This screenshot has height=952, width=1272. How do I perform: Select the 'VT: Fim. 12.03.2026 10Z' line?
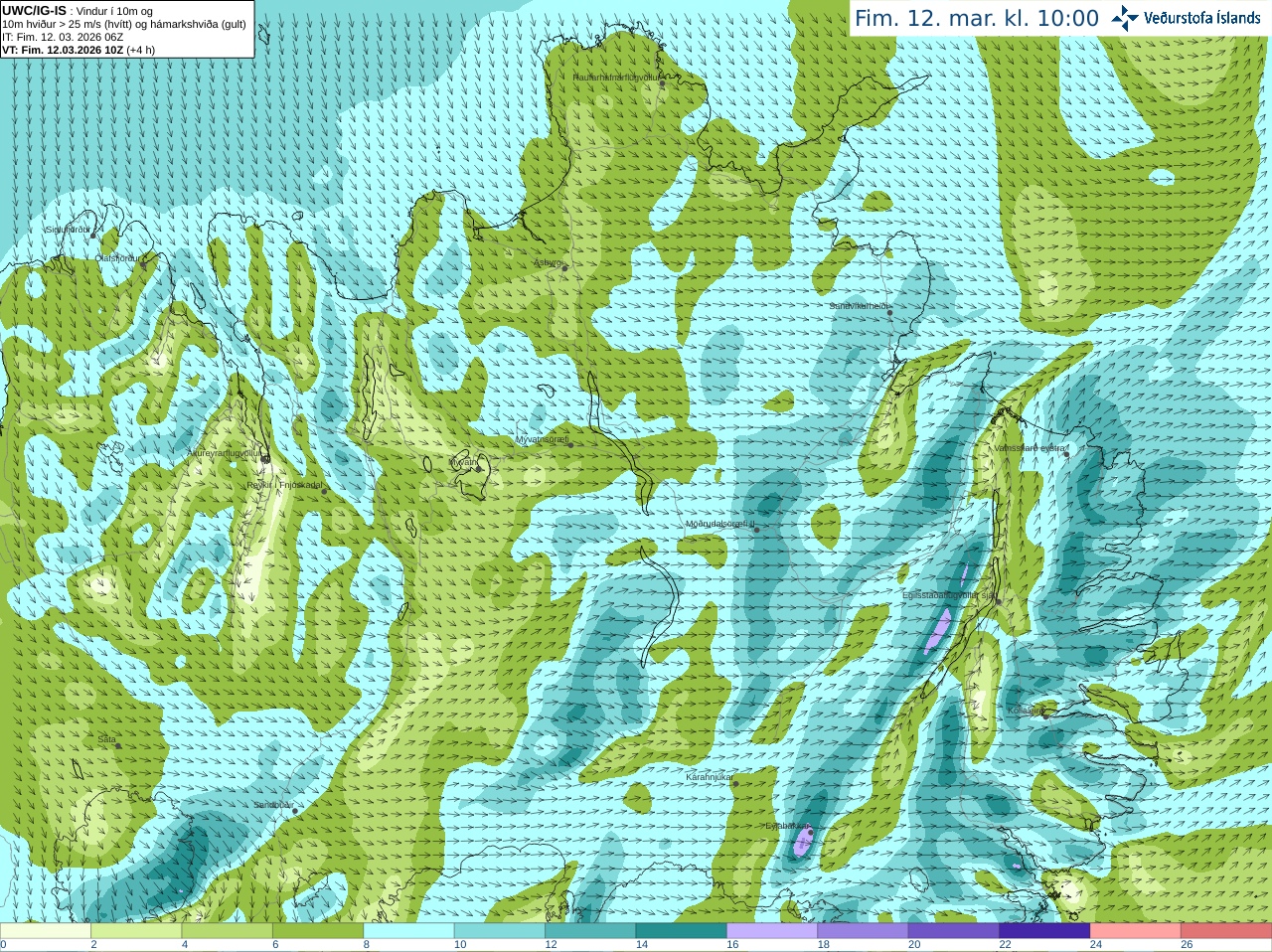79,50
